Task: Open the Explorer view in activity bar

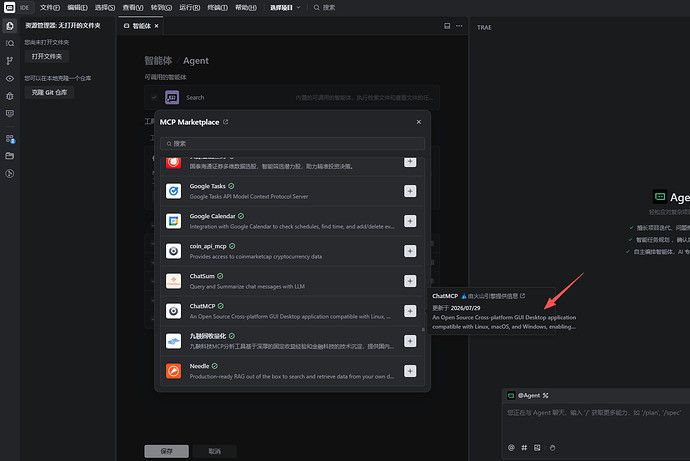Action: pos(10,26)
